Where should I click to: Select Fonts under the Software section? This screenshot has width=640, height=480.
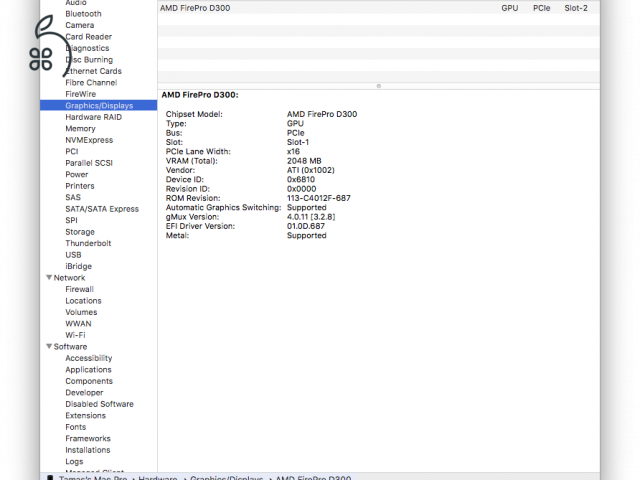(75, 427)
